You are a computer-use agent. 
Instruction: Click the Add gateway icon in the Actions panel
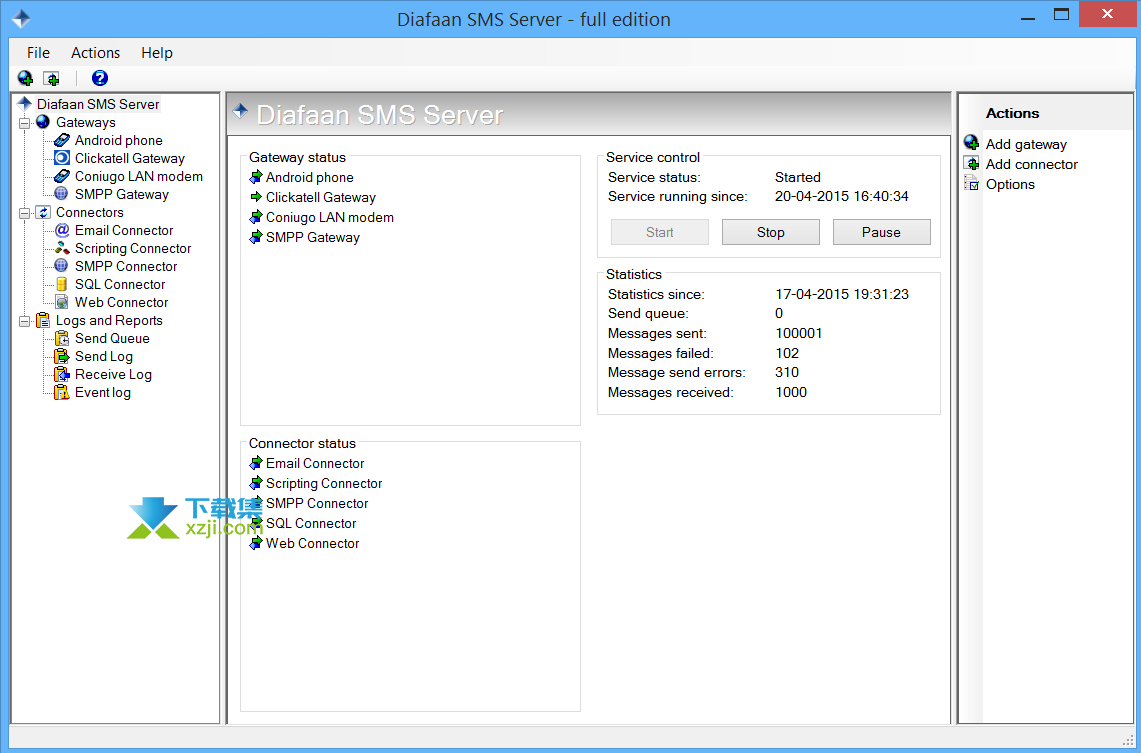tap(971, 143)
